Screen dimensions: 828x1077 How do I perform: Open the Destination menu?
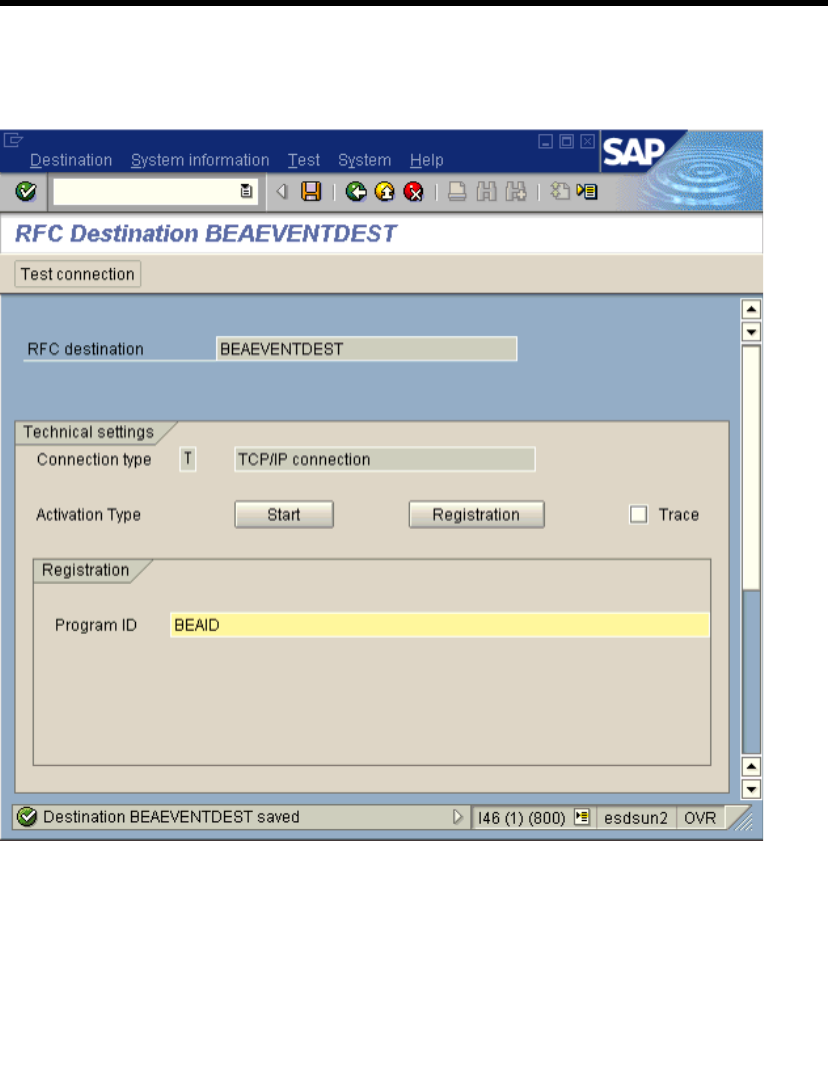tap(71, 160)
